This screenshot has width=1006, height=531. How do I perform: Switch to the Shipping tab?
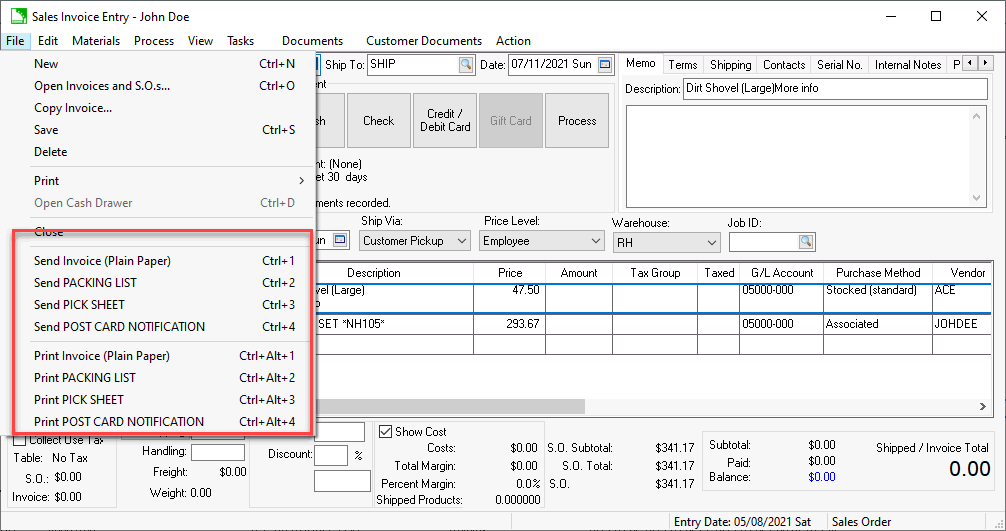click(730, 65)
